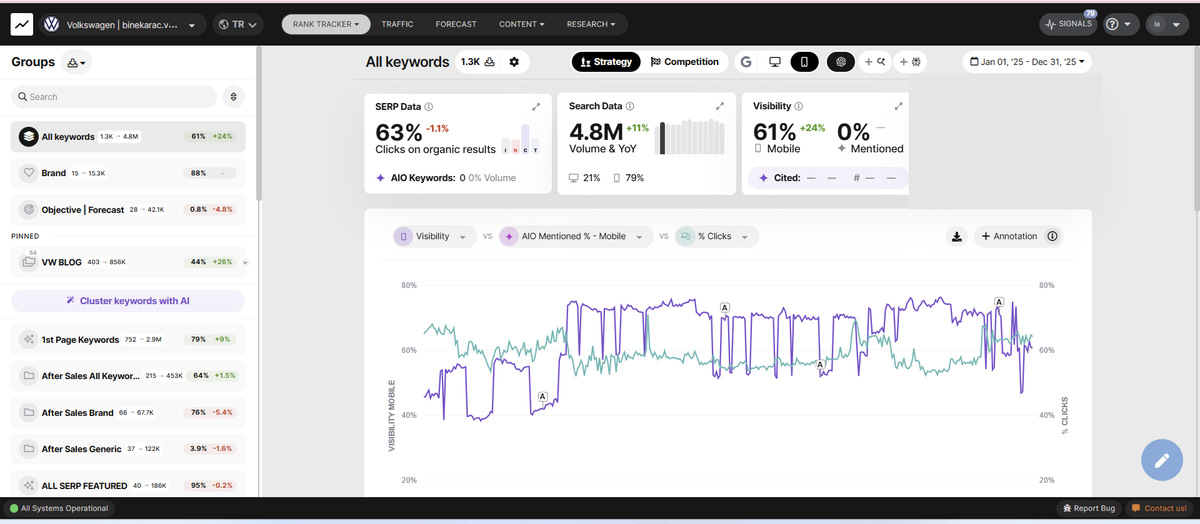Click the Search Data info icon
The image size is (1200, 524).
click(629, 106)
